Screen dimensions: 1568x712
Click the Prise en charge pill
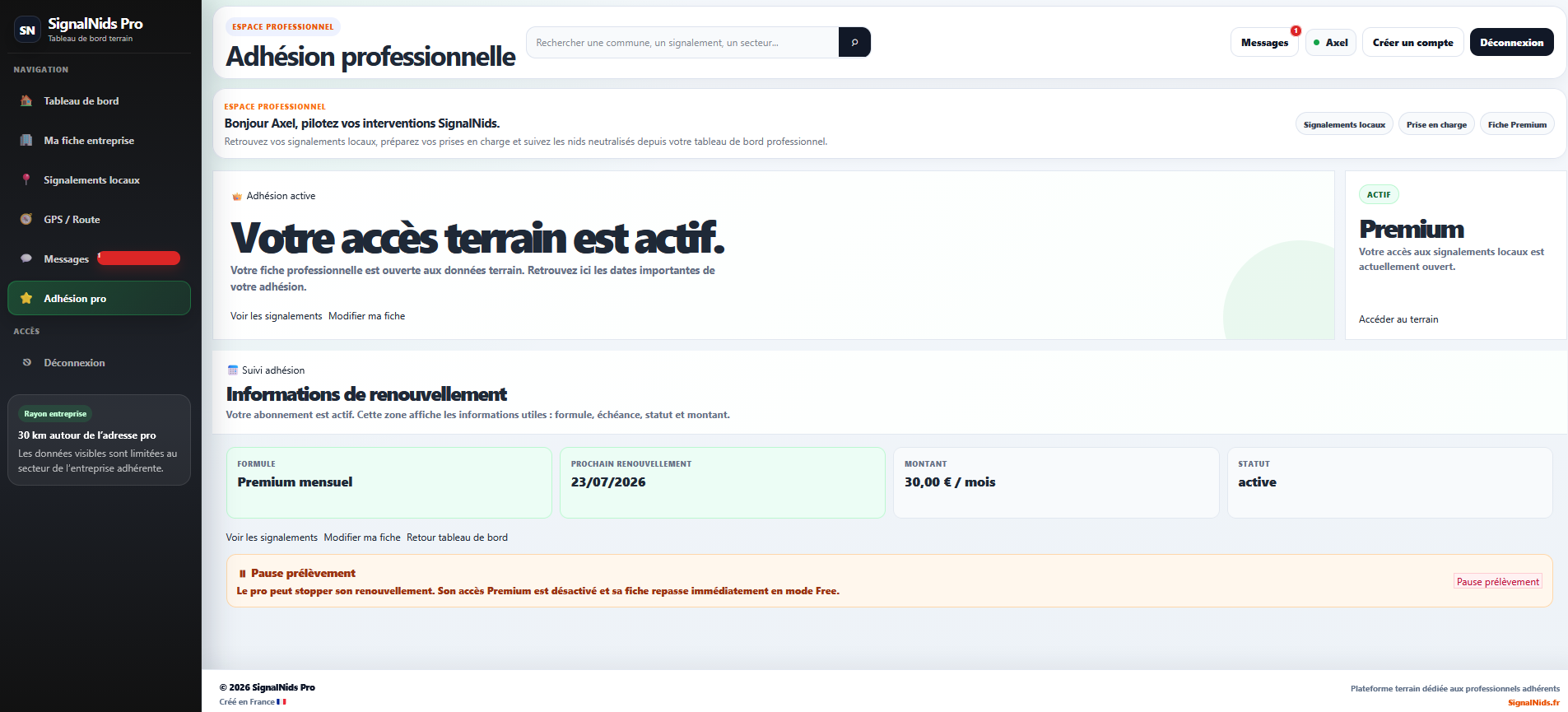click(x=1436, y=124)
